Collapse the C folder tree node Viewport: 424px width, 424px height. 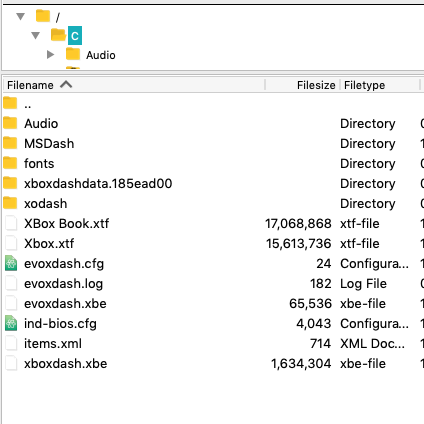pos(36,35)
